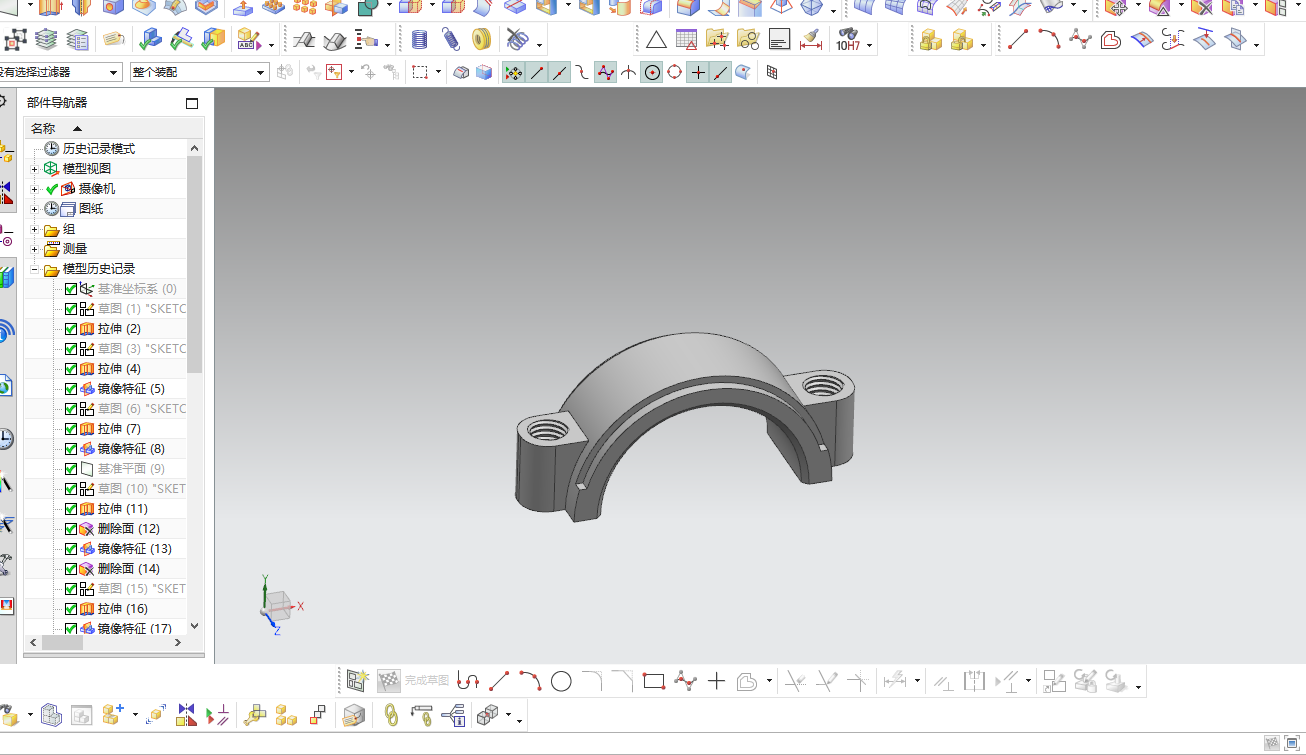The image size is (1306, 755).
Task: Click the line tool in upper curve toolbar
Action: click(1018, 41)
